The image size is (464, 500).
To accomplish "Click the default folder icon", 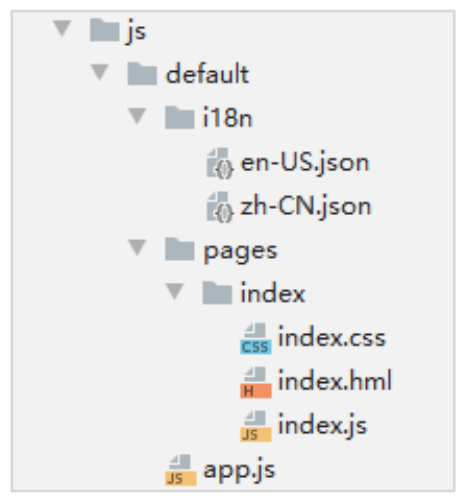I will click(x=142, y=74).
